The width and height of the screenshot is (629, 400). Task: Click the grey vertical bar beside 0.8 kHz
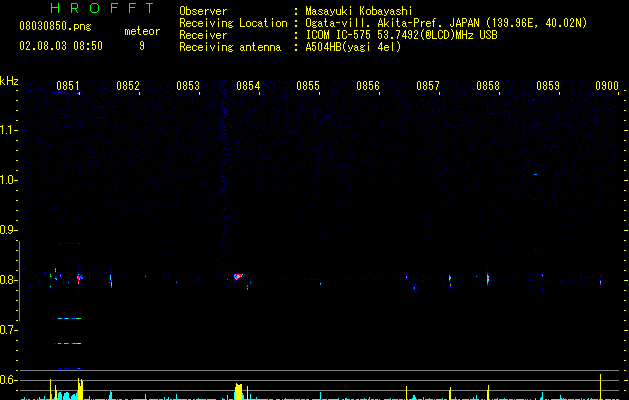tap(19, 280)
